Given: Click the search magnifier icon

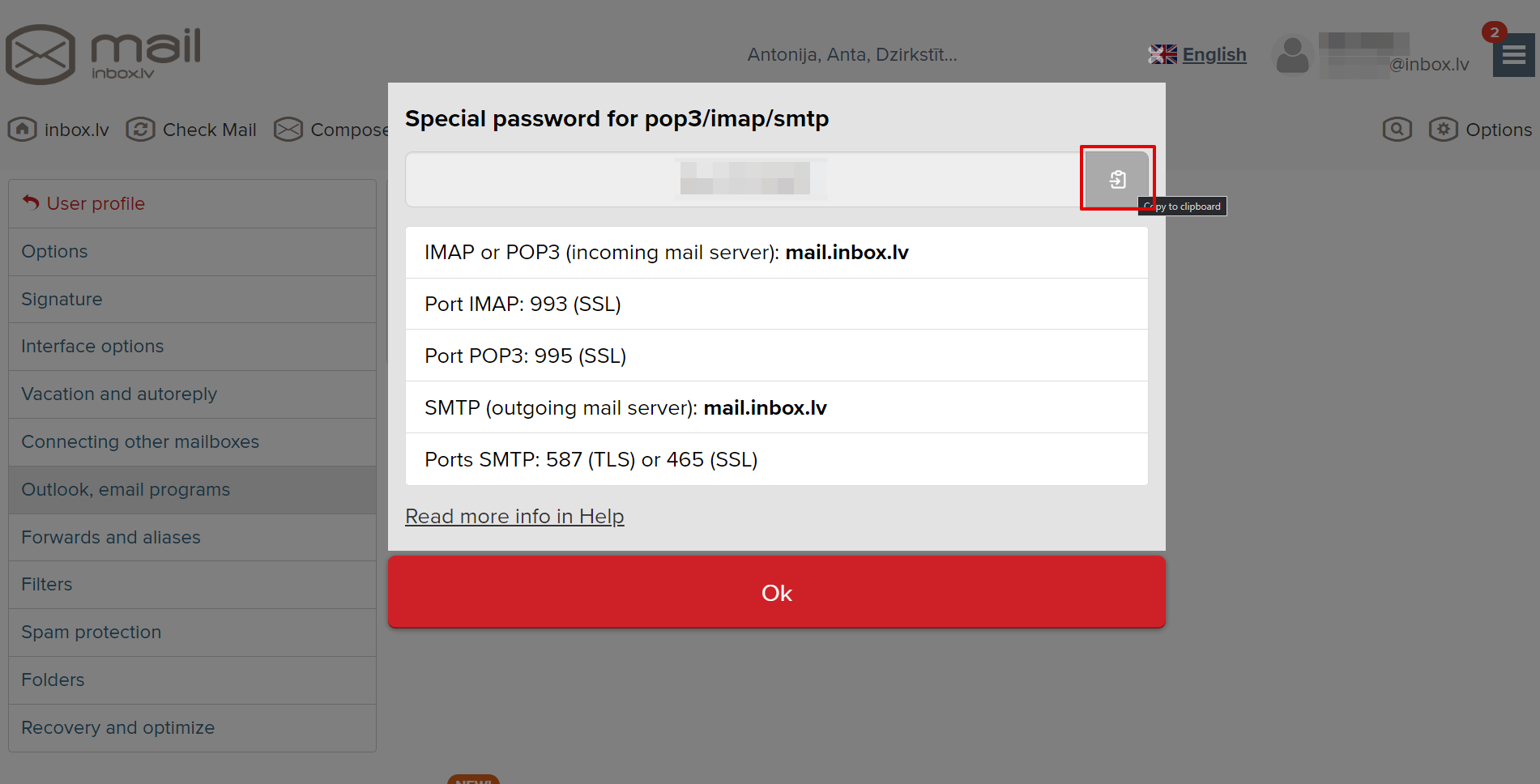Looking at the screenshot, I should click(x=1397, y=130).
